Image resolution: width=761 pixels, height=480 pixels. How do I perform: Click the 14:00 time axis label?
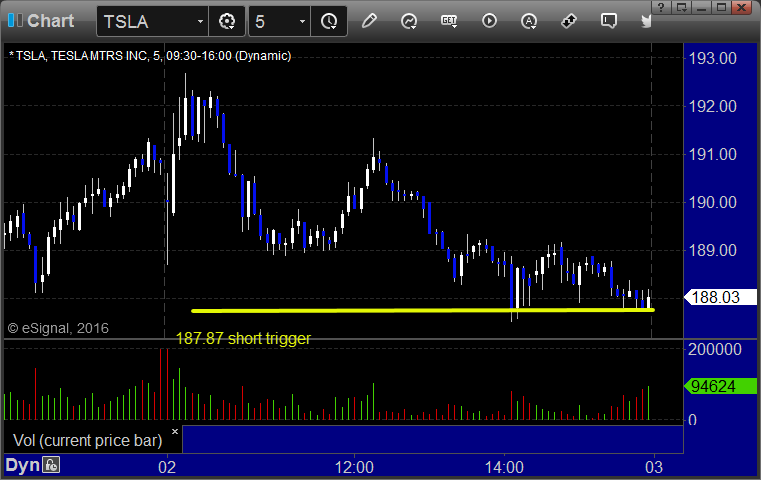coord(504,467)
